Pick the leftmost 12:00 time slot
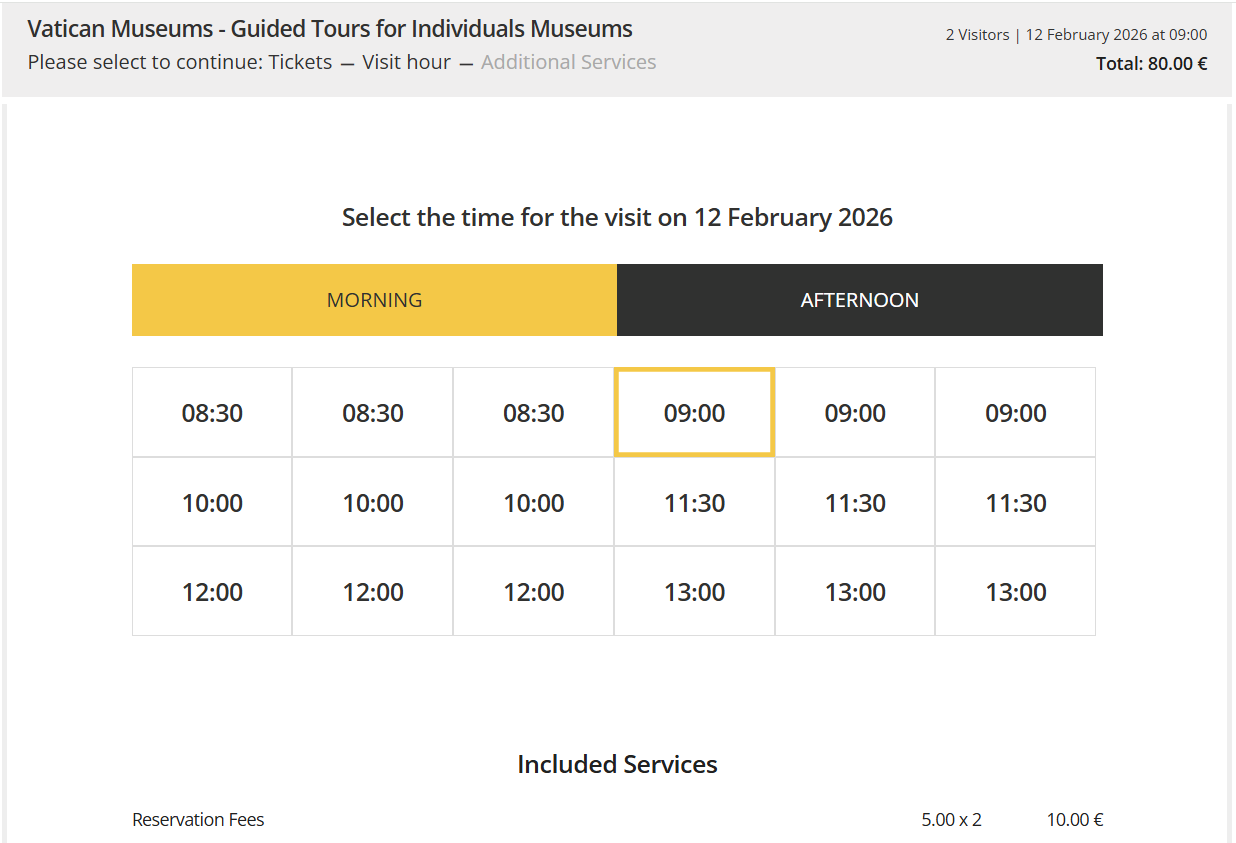Screen dimensions: 1236x843 tap(212, 592)
